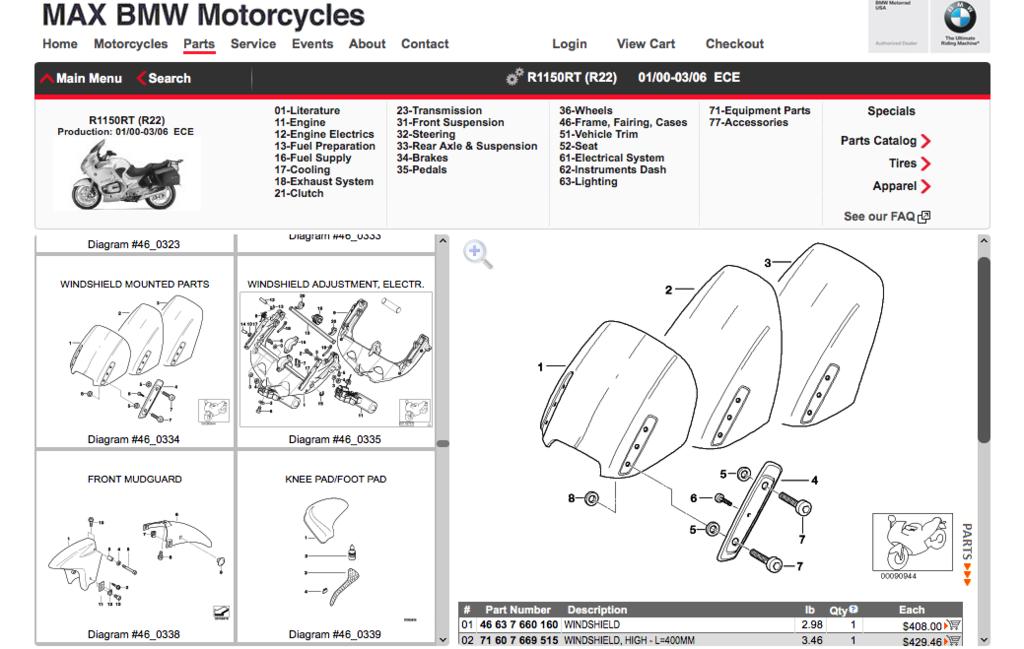
Task: Click the BMW roundel logo
Action: tap(959, 19)
